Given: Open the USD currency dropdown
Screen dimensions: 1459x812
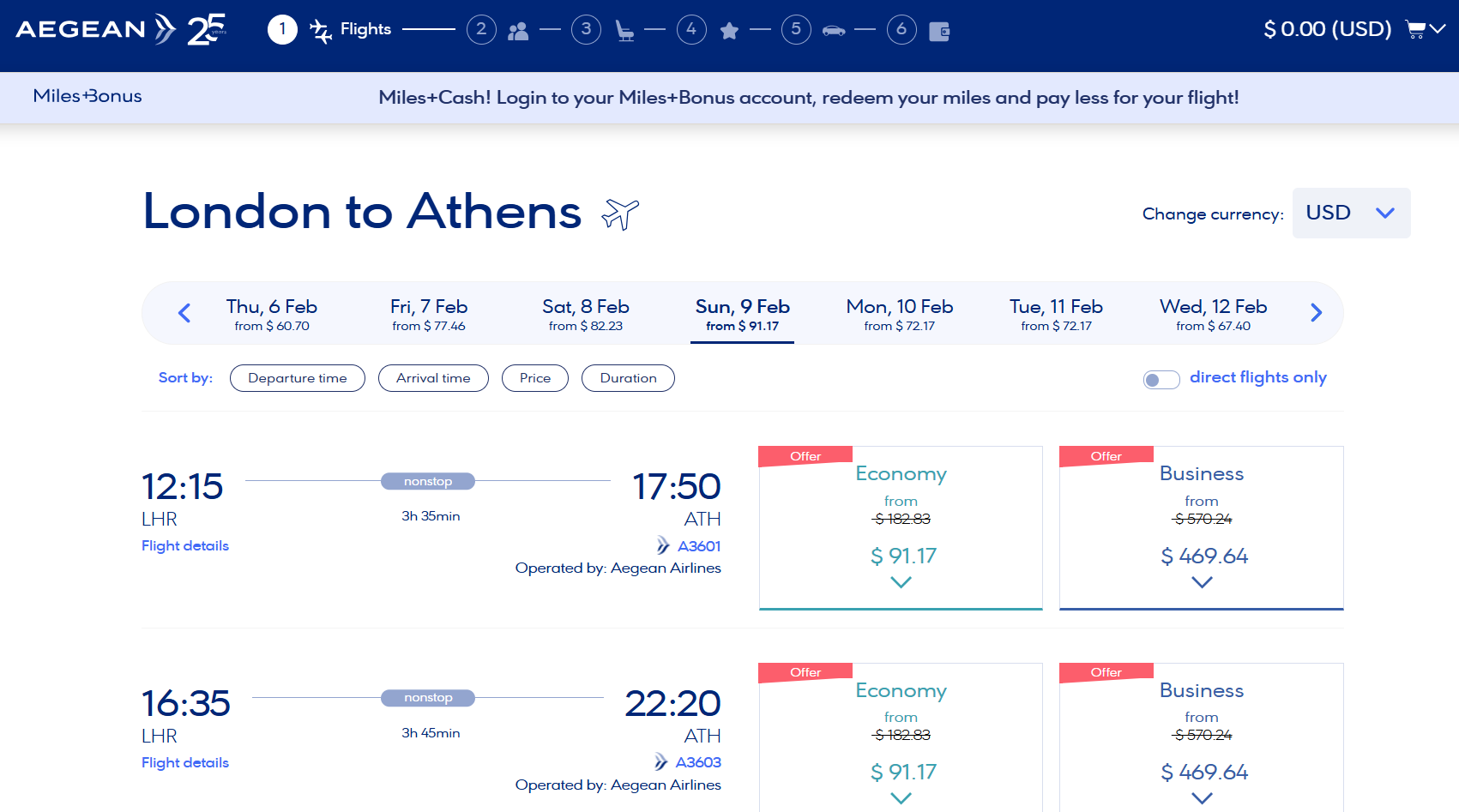Looking at the screenshot, I should pos(1351,213).
